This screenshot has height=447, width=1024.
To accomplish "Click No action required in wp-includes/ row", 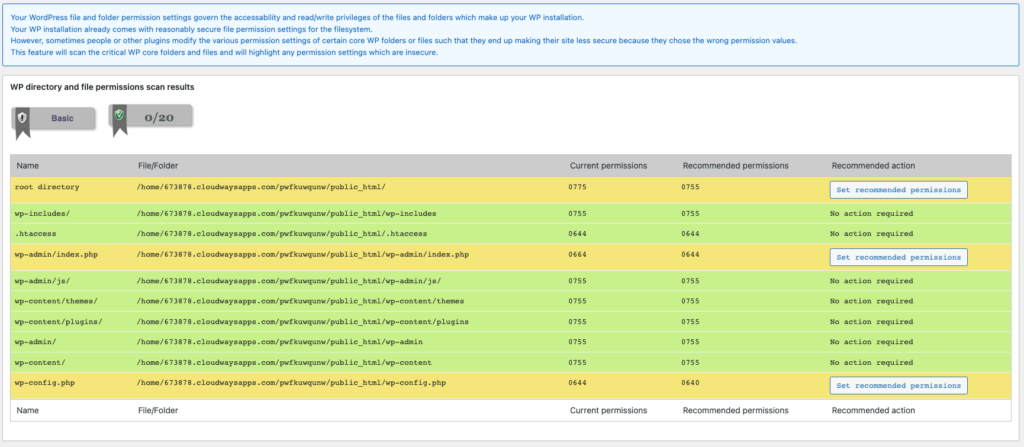I will pyautogui.click(x=871, y=214).
